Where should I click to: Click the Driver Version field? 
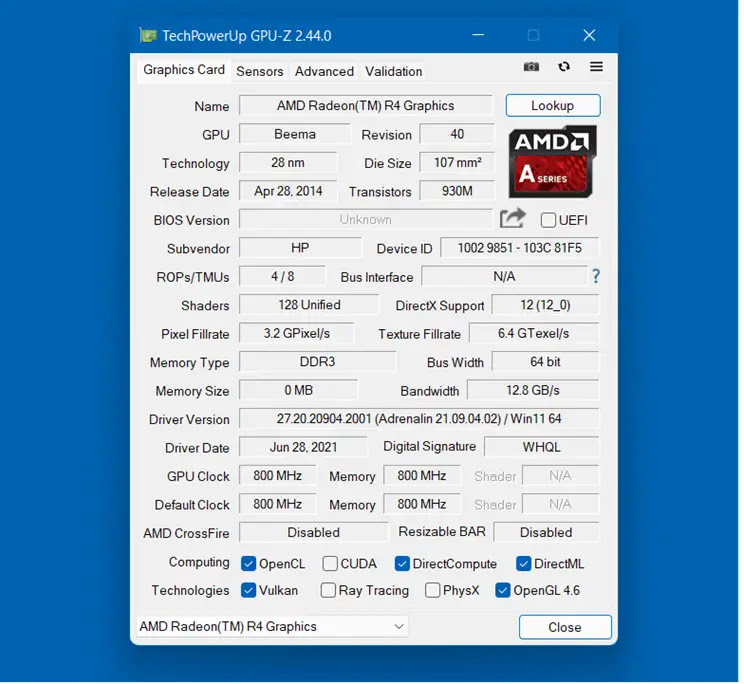pos(419,419)
